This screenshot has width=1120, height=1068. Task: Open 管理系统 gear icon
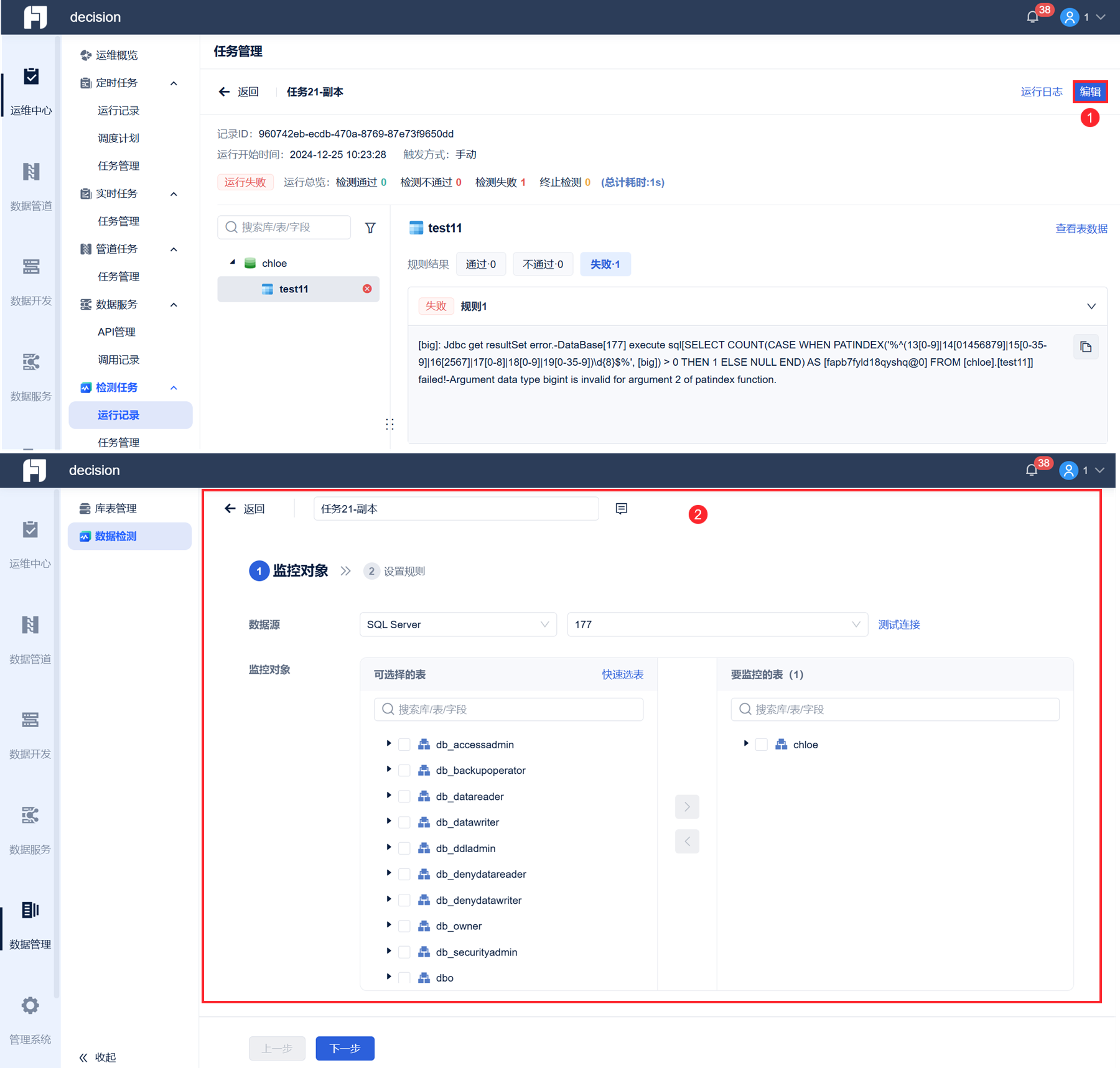[x=30, y=1005]
